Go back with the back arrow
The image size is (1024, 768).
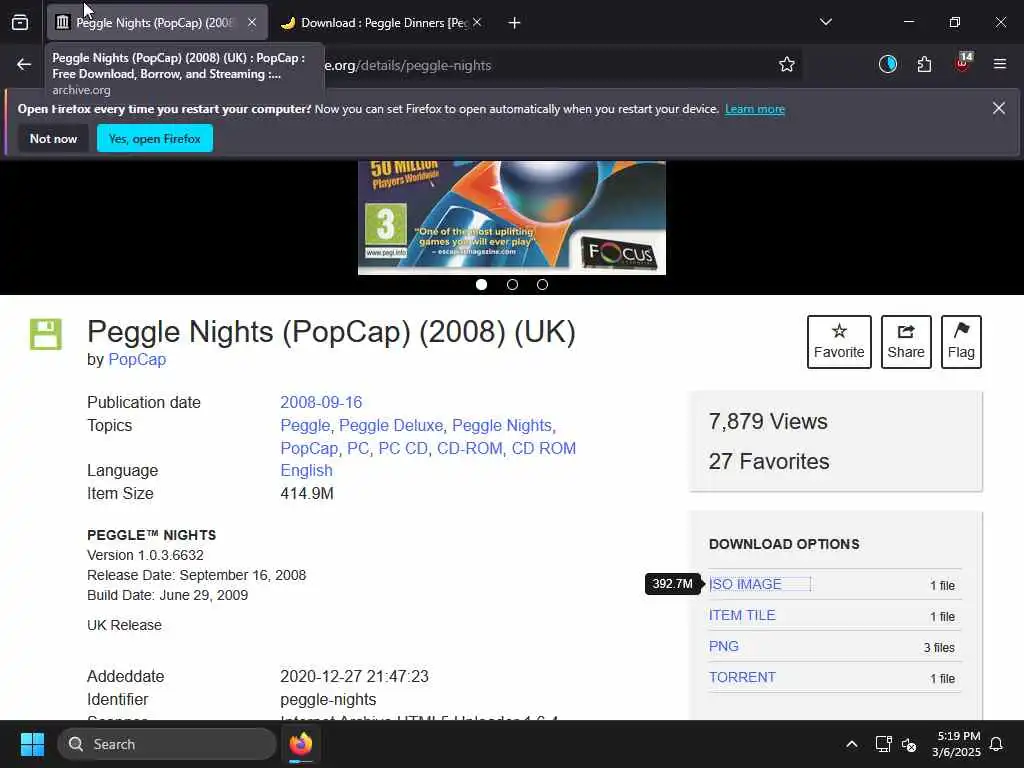point(24,64)
